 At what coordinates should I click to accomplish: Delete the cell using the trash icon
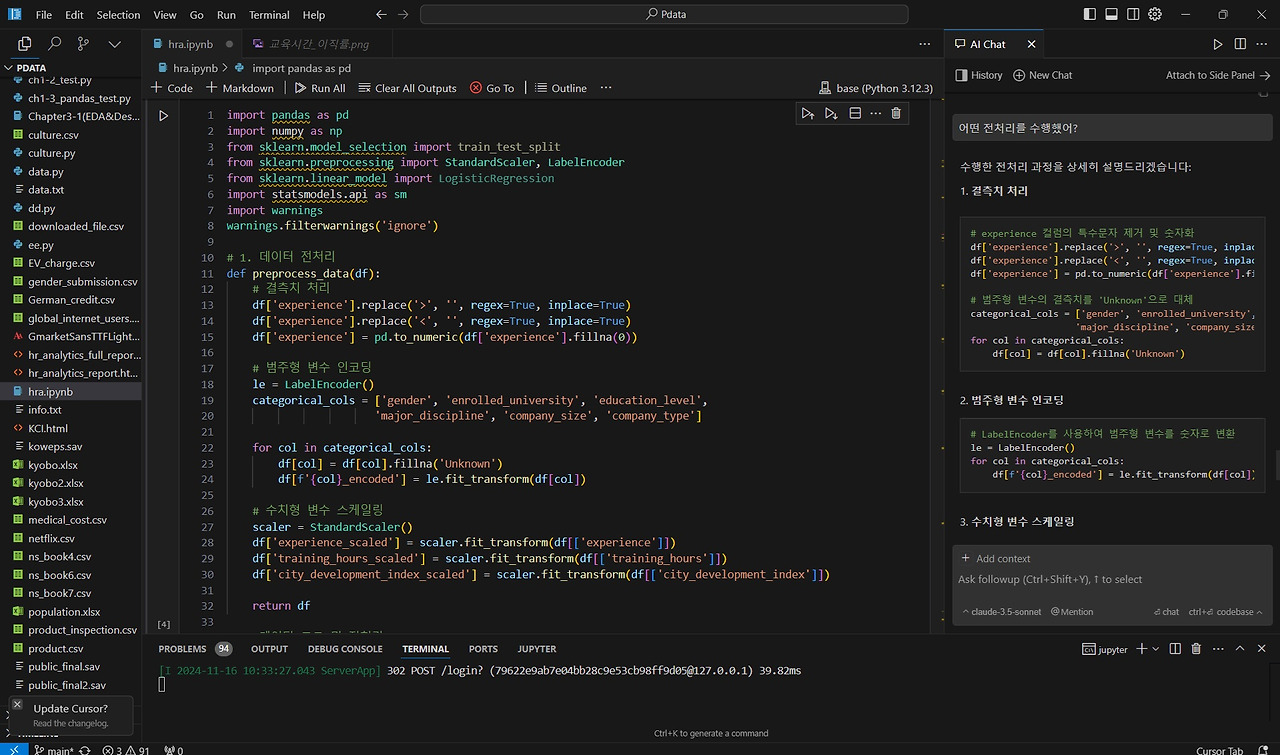pos(896,114)
